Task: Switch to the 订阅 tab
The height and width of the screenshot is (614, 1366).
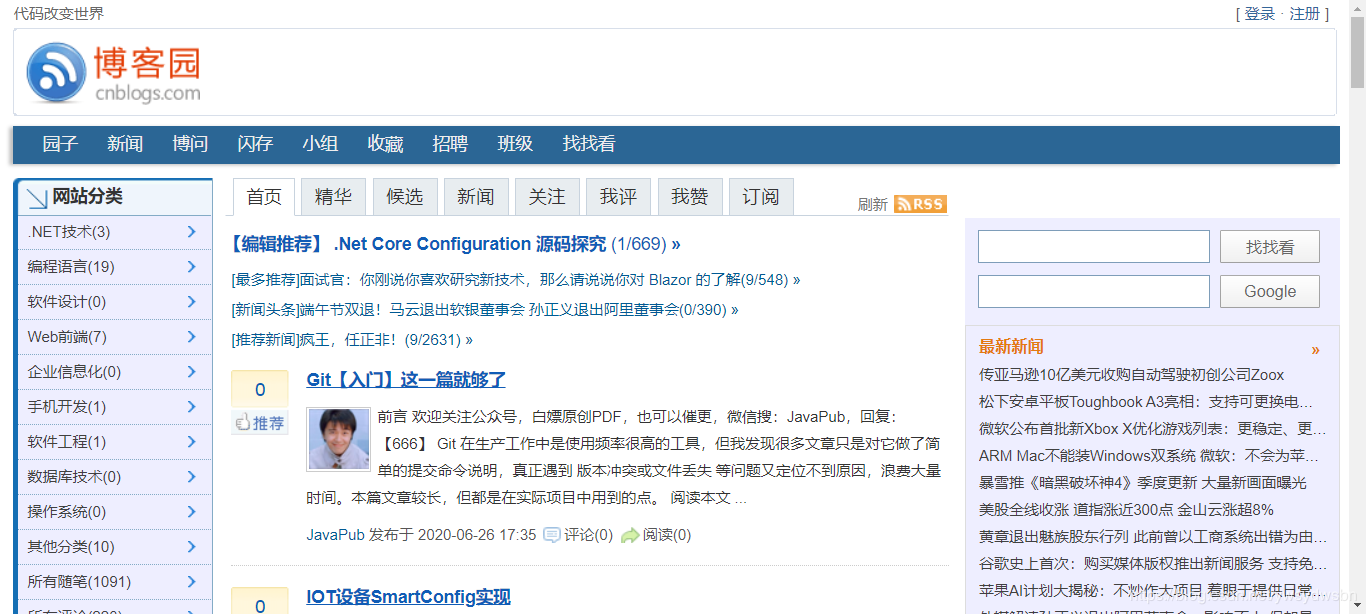Action: pyautogui.click(x=761, y=197)
